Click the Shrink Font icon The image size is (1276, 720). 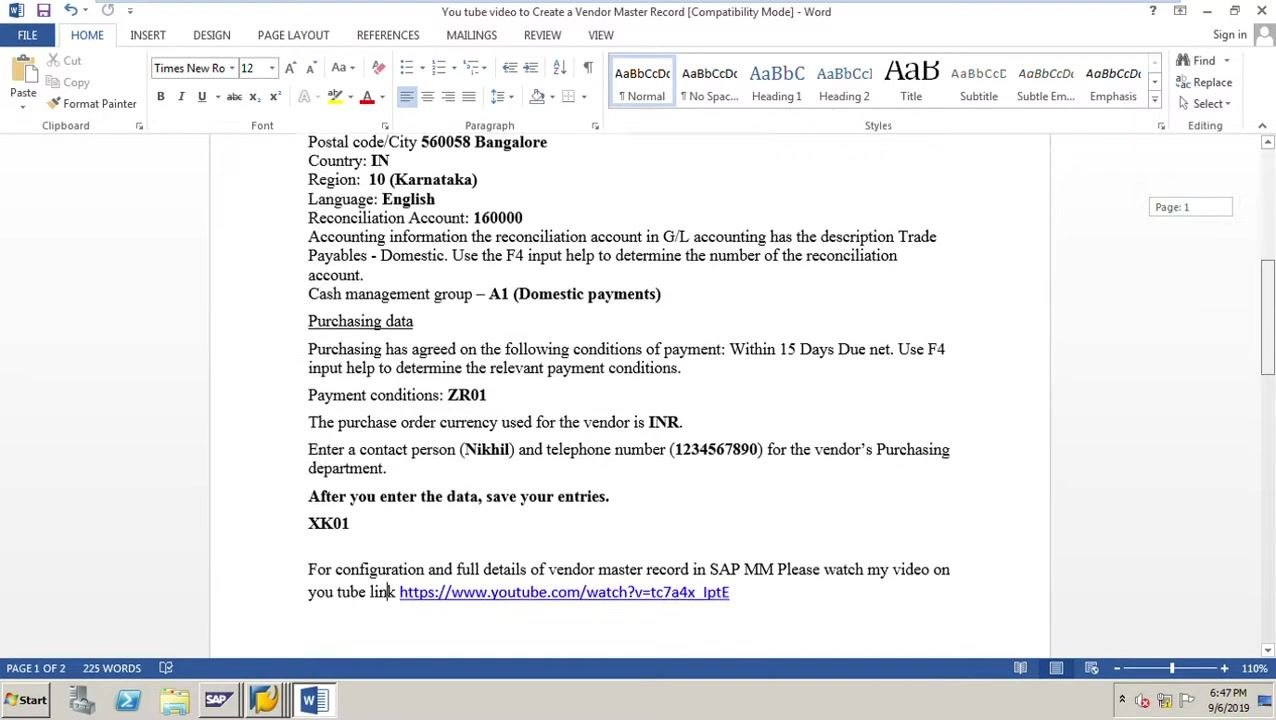coord(311,68)
